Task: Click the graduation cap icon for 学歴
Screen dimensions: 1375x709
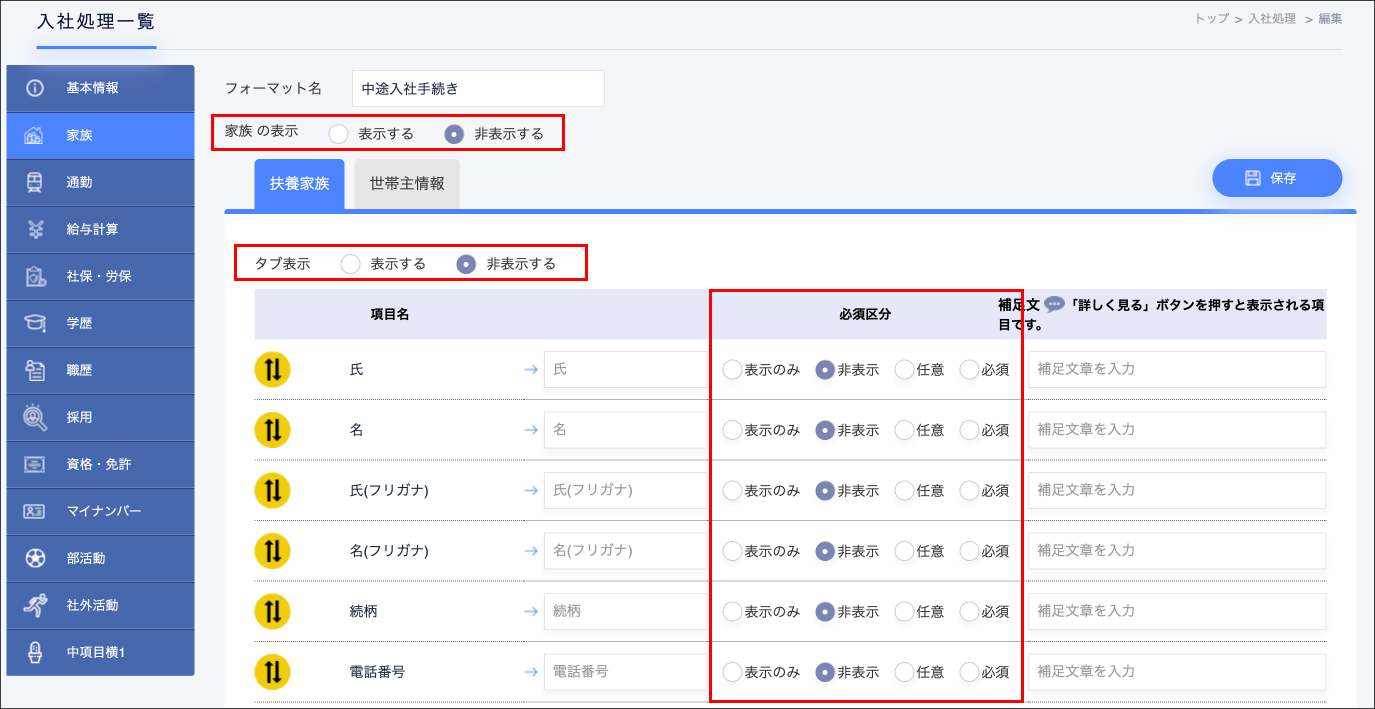Action: (35, 323)
